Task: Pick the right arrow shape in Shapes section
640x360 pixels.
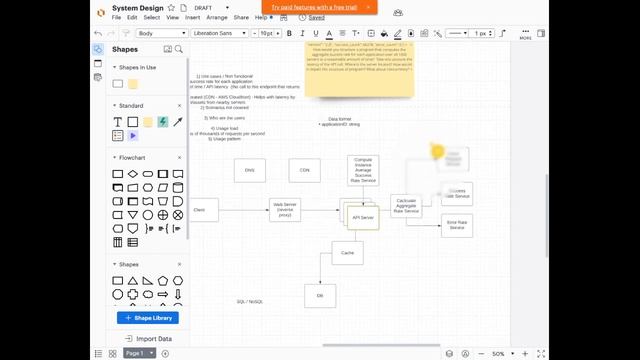Action: coord(163,294)
